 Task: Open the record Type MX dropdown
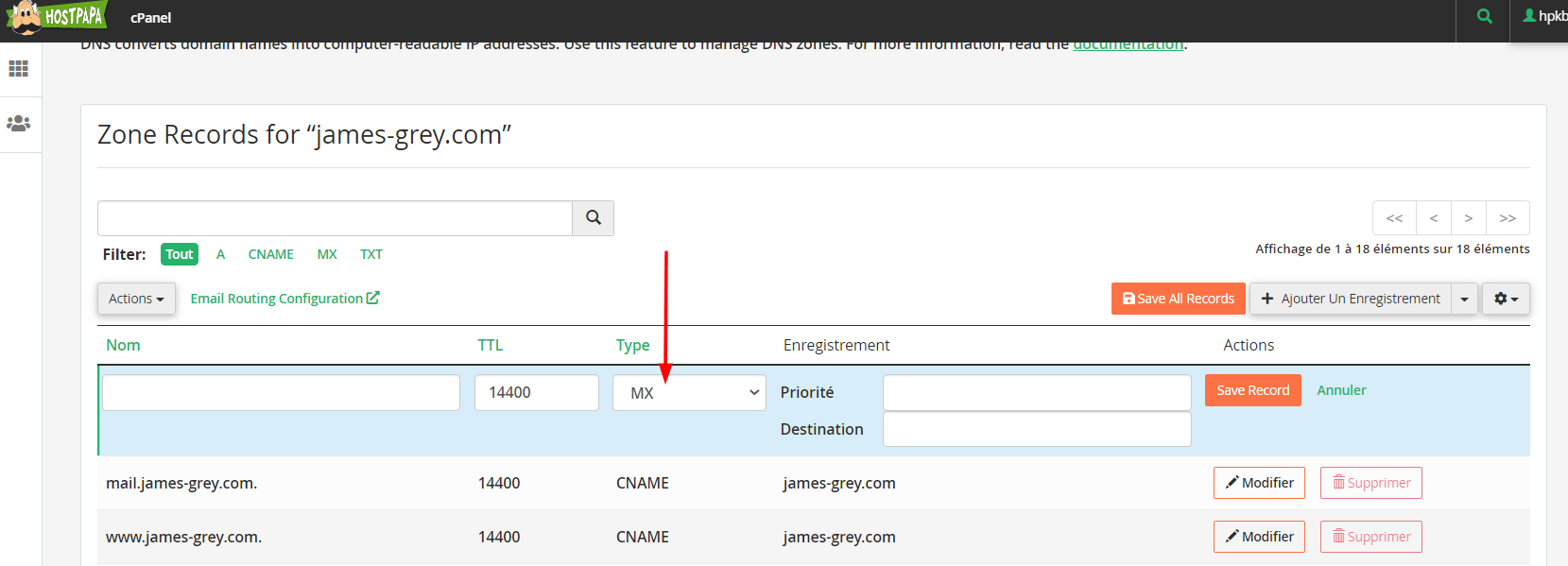tap(689, 393)
